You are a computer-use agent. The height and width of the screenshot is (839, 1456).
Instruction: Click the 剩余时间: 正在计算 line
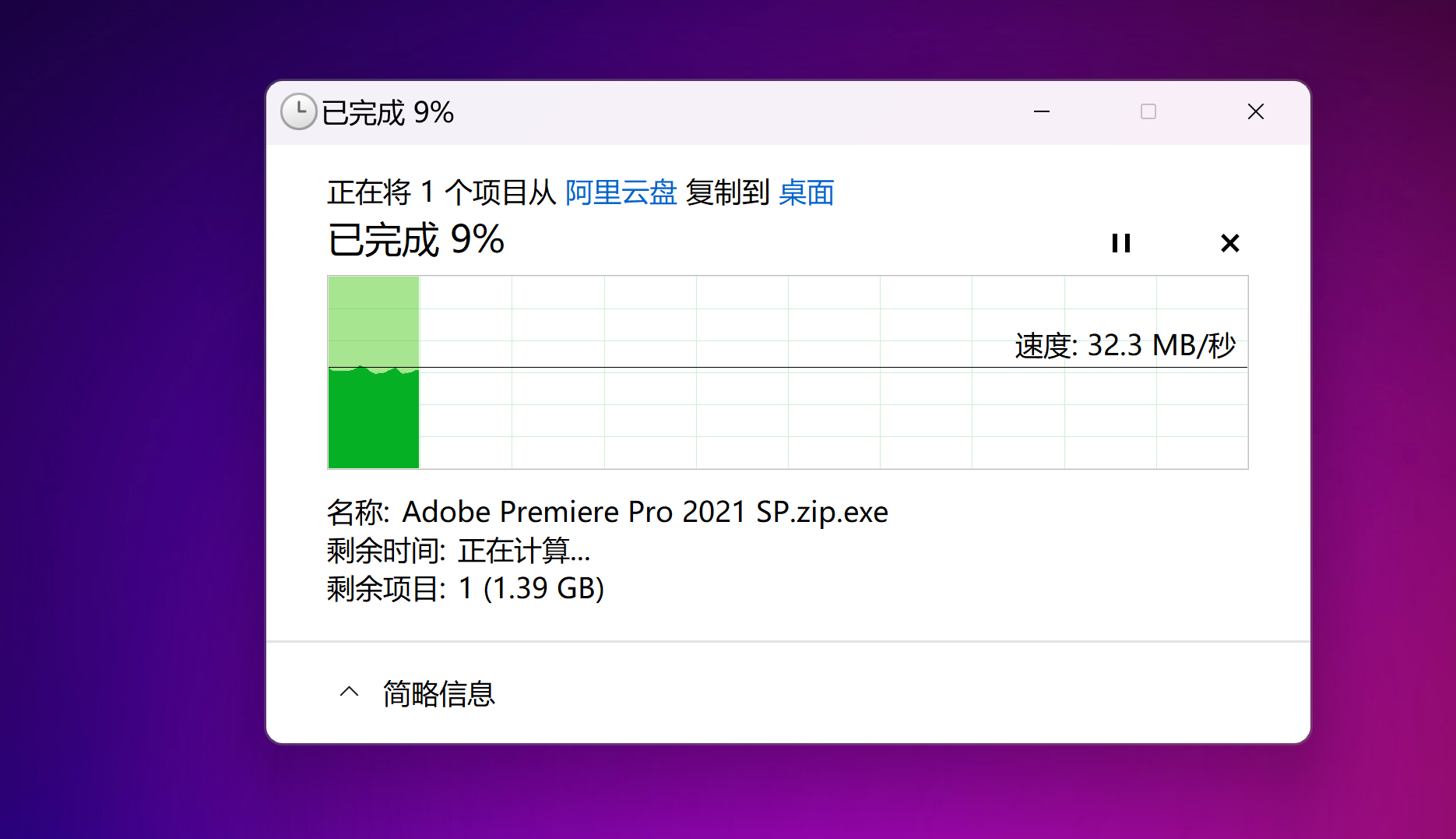pos(459,551)
